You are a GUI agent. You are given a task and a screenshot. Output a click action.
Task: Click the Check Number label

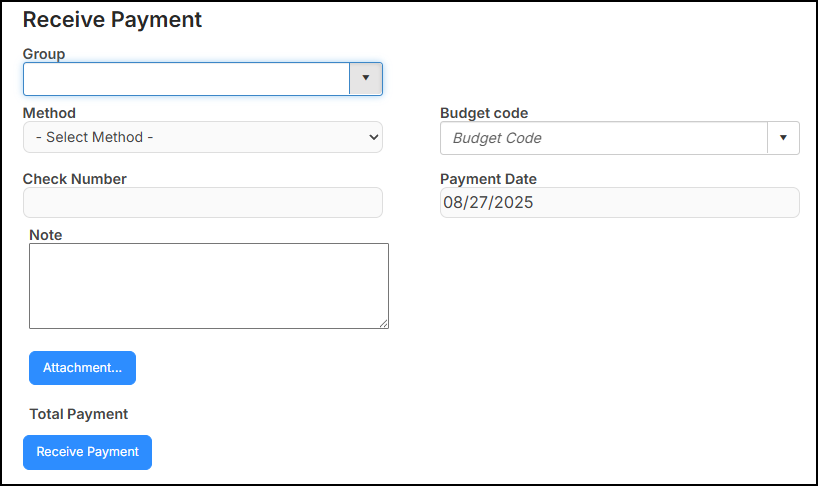pos(75,179)
